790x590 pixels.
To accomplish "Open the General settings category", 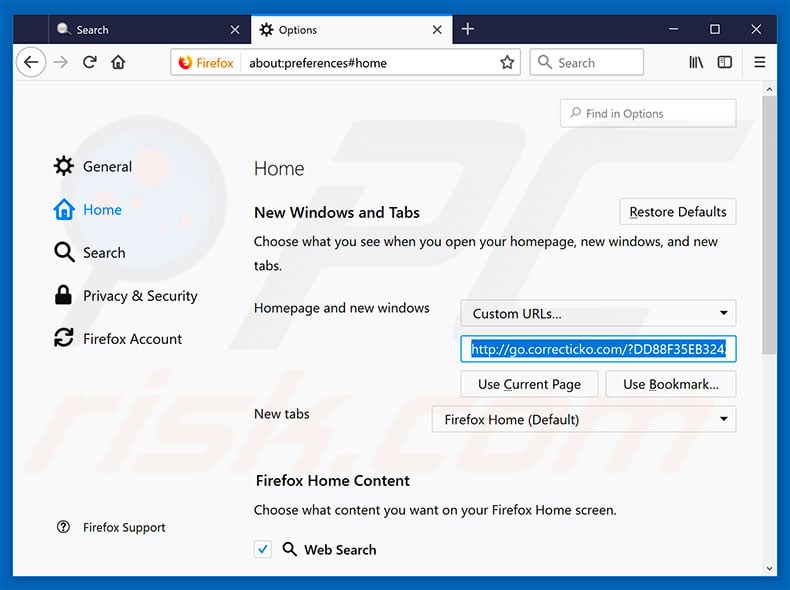I will click(x=93, y=166).
